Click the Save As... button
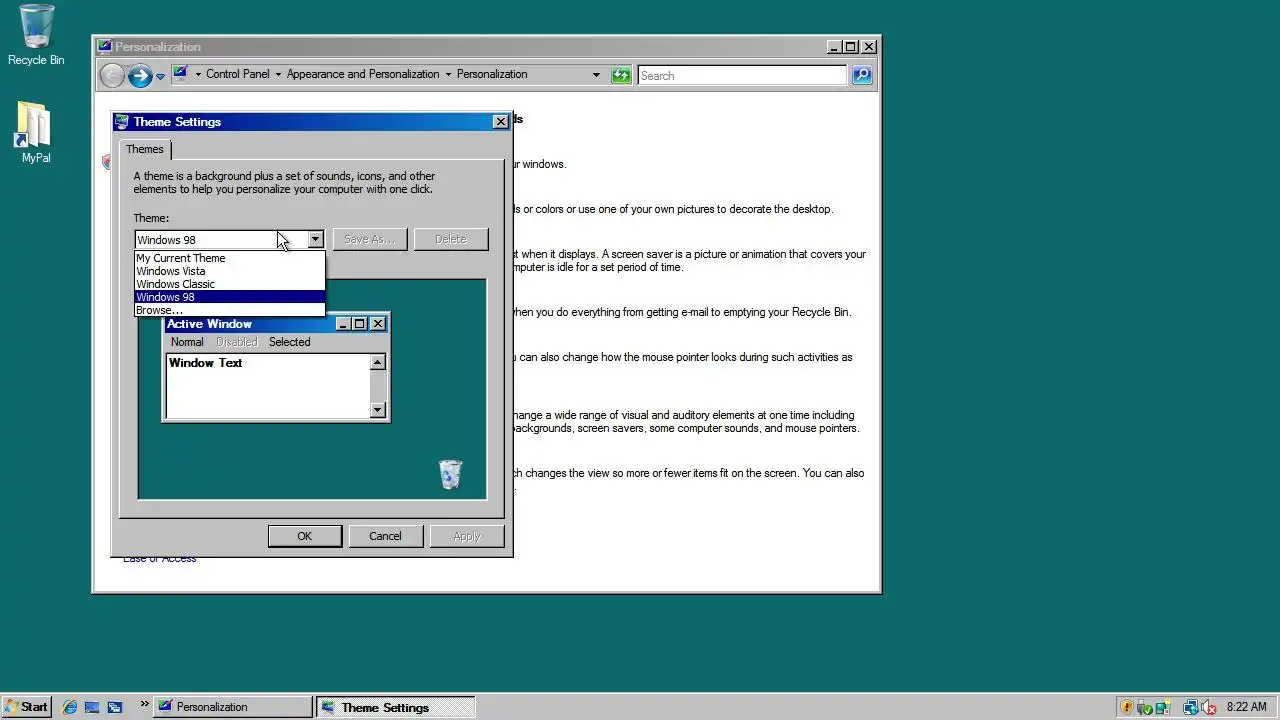 coord(370,239)
